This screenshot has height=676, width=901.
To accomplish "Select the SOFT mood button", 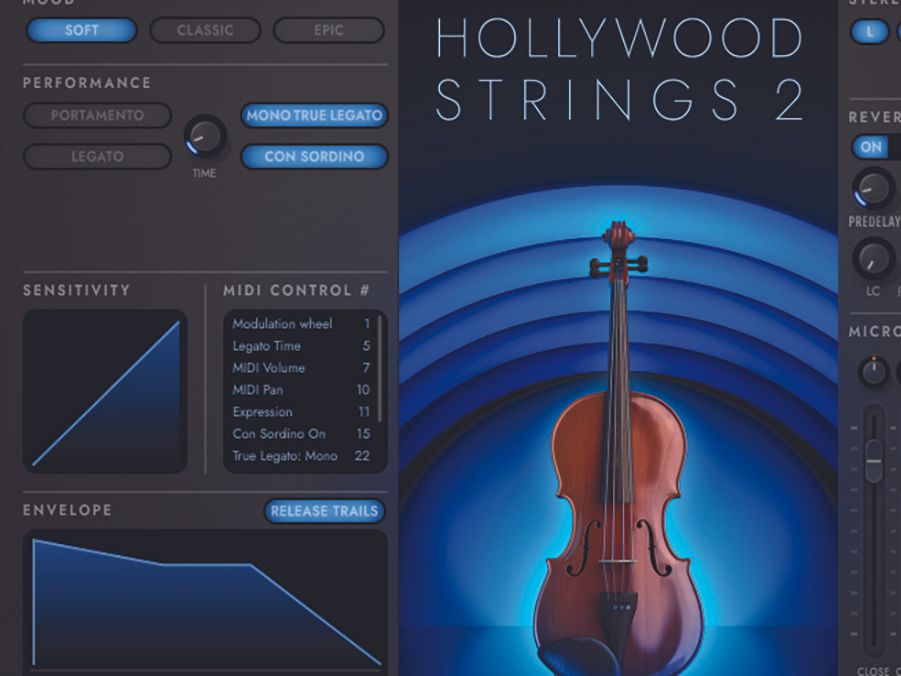I will [x=82, y=30].
